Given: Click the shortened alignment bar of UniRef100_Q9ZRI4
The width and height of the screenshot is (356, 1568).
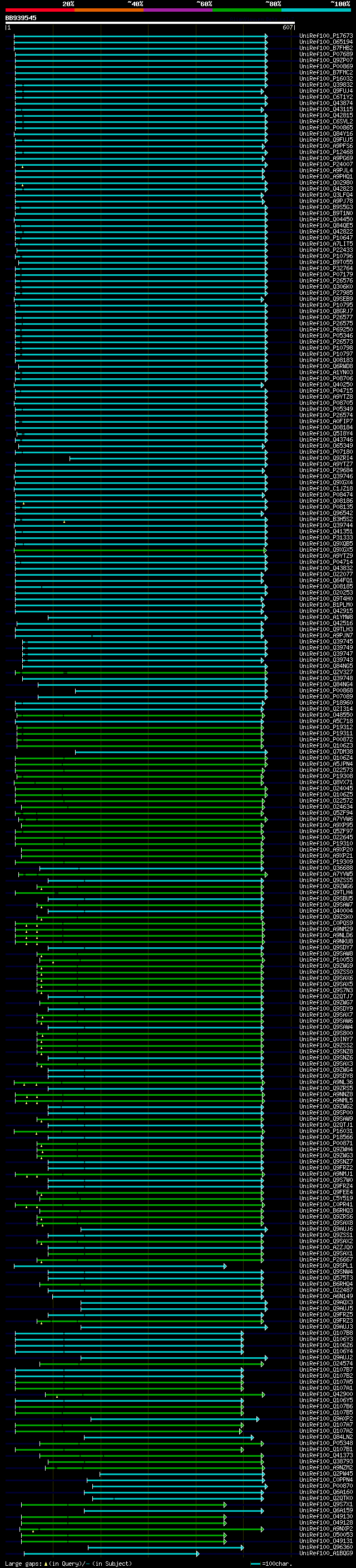Looking at the screenshot, I should click(x=167, y=458).
